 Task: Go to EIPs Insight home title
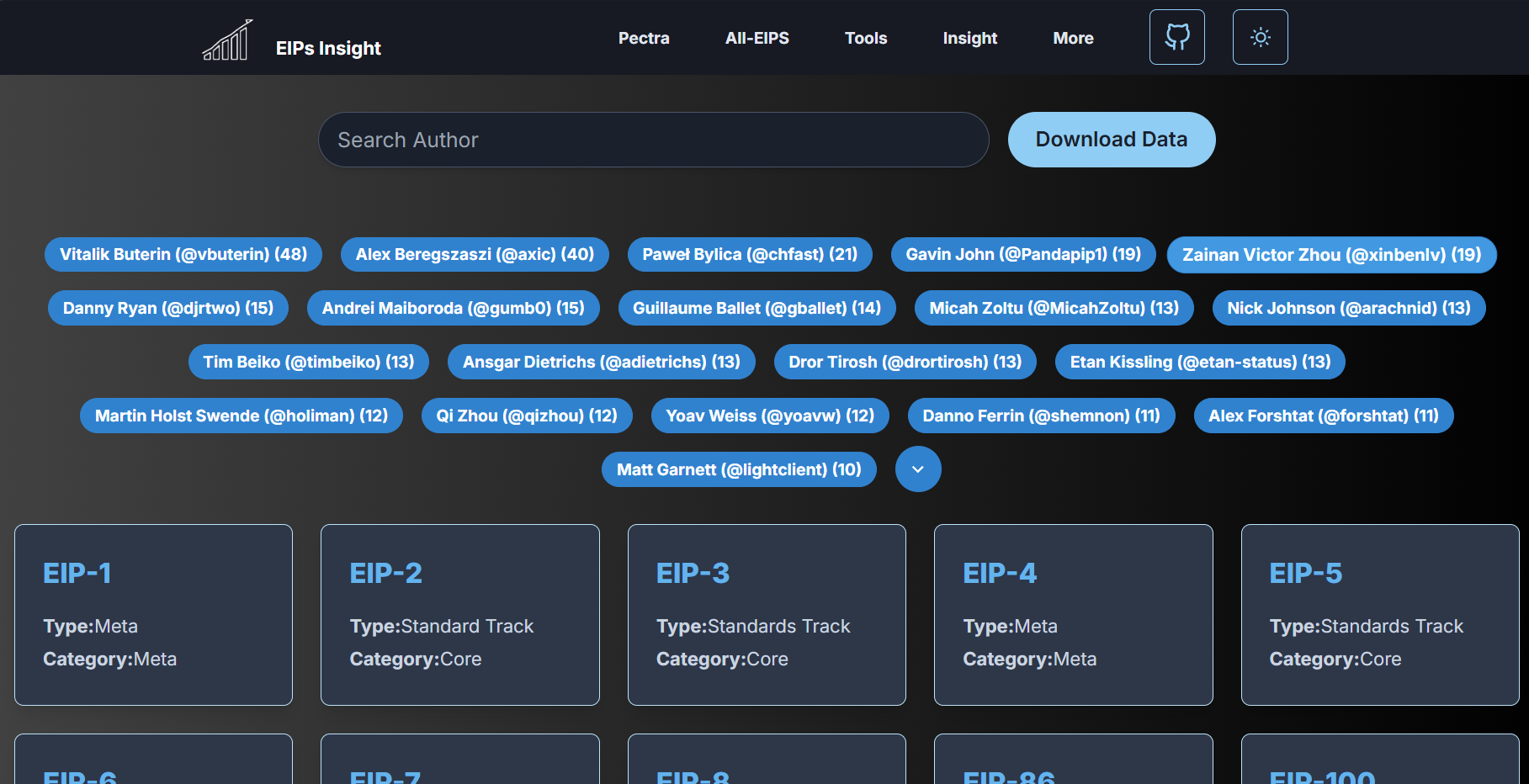[x=328, y=48]
